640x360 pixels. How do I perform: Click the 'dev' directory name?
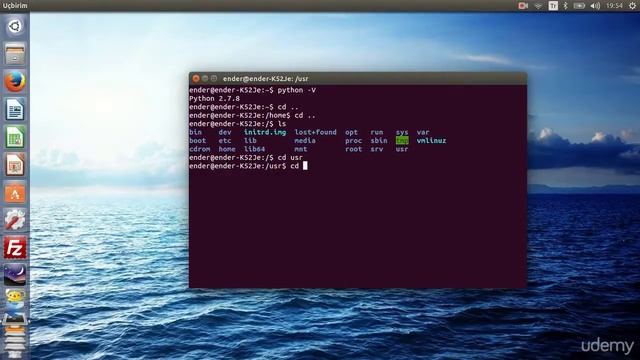pos(225,132)
